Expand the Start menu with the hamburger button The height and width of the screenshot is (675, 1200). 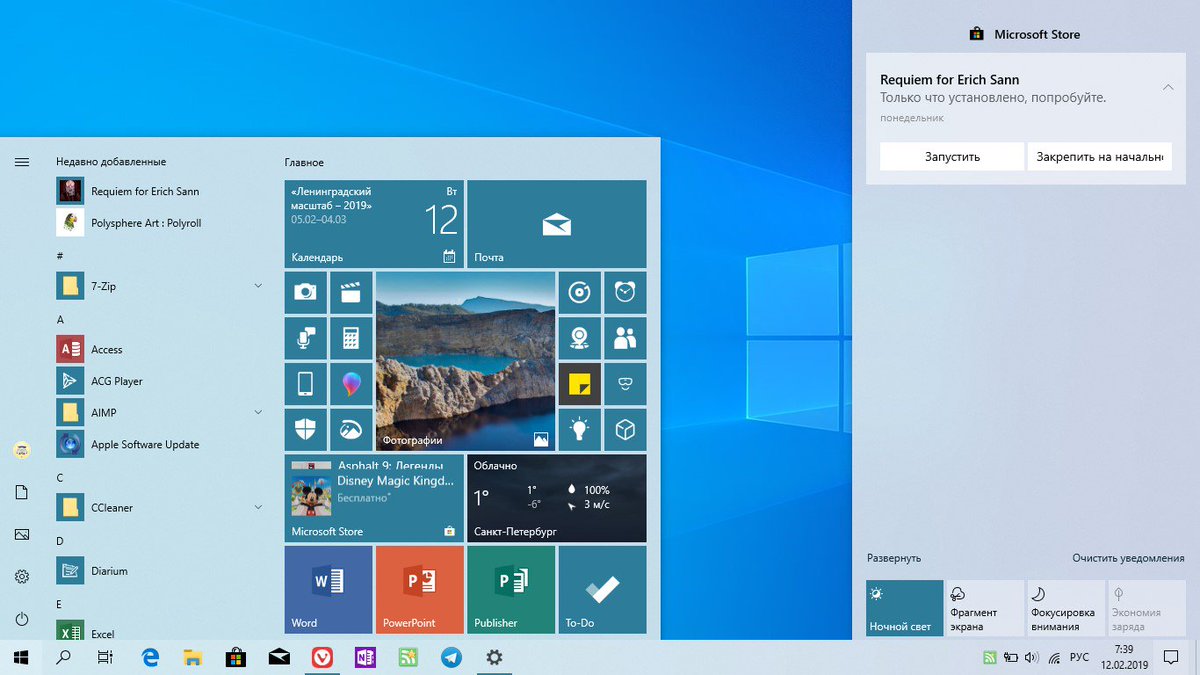pos(22,162)
